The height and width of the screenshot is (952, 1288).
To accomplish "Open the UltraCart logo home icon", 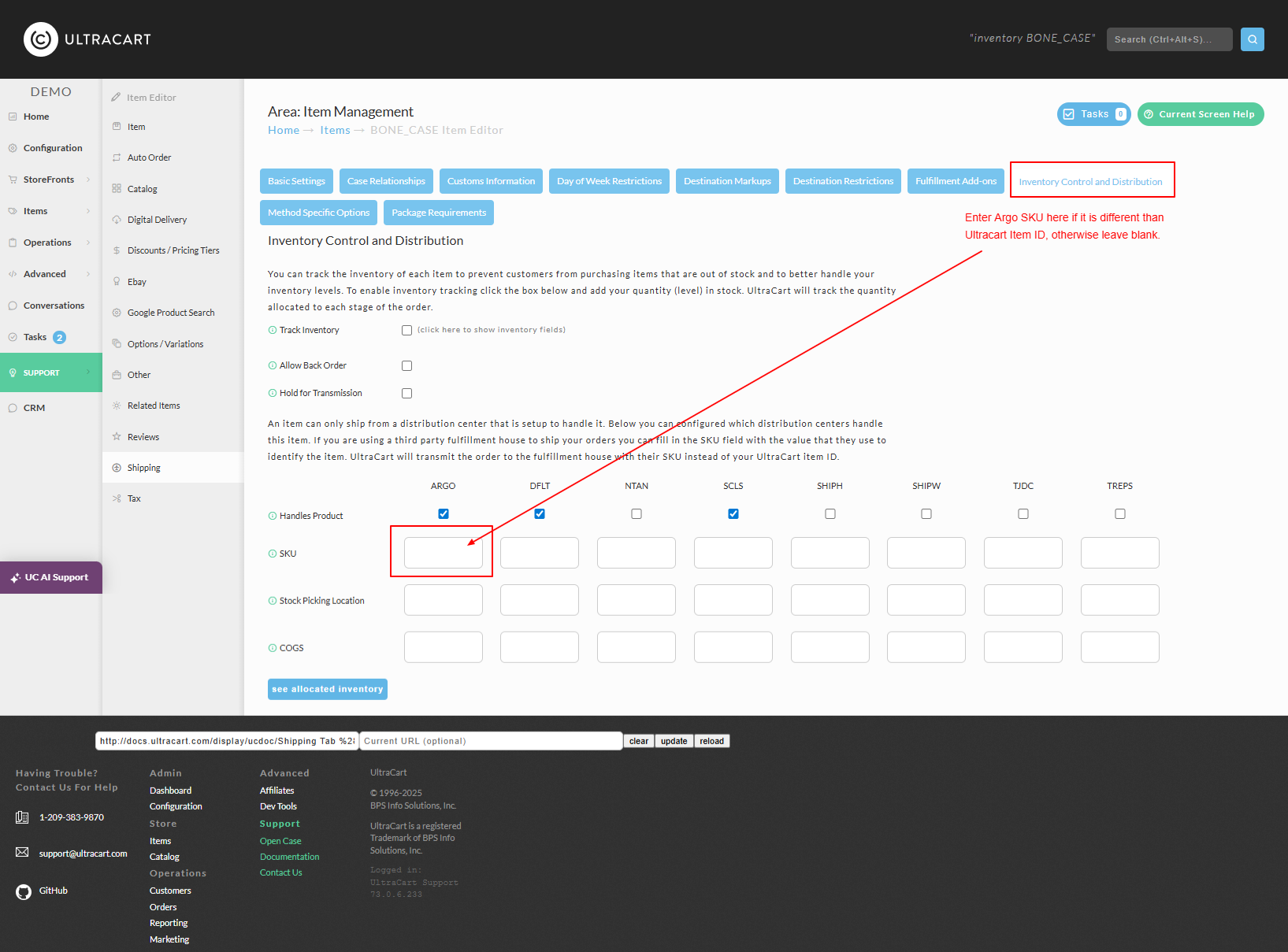I will click(x=41, y=39).
